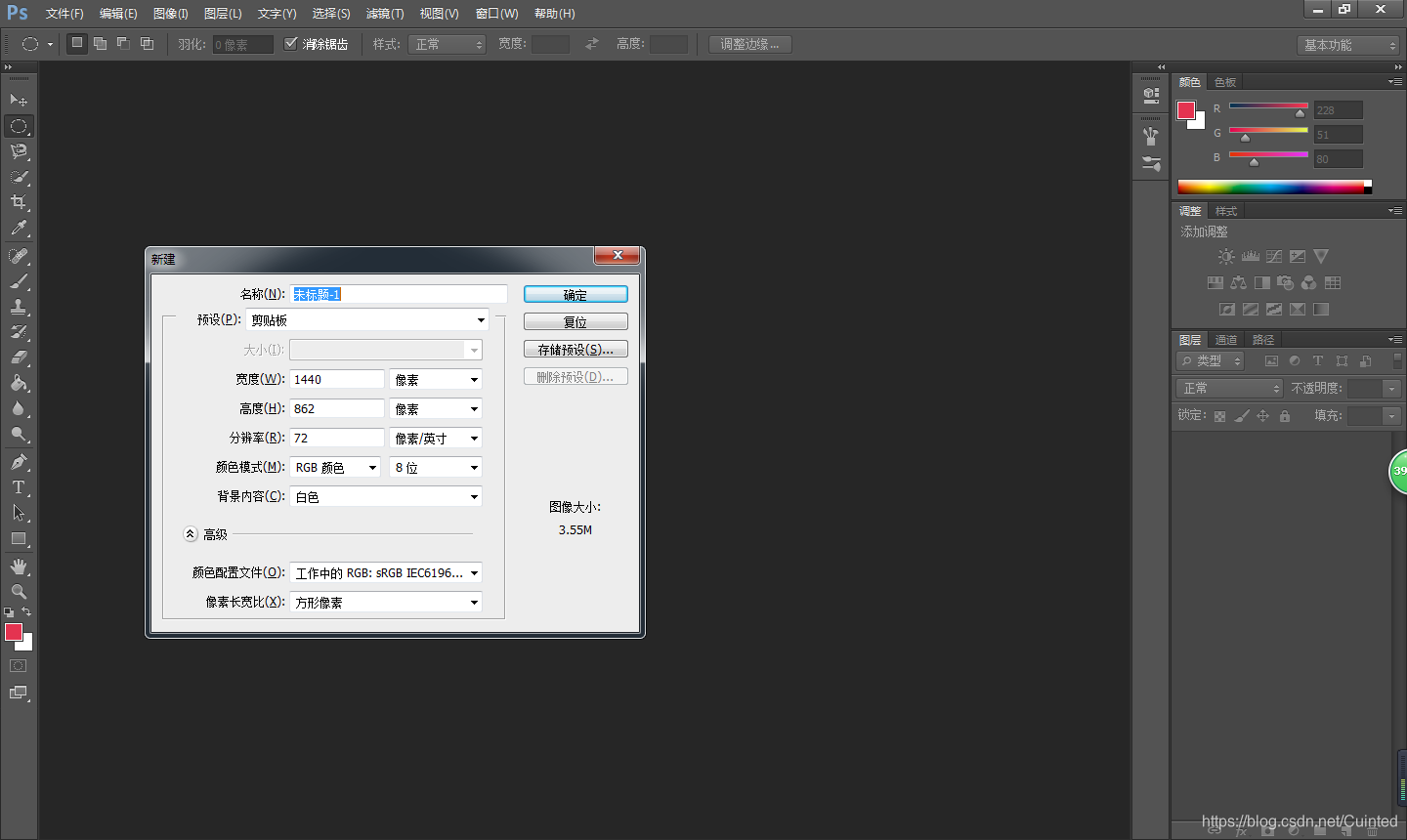Open the Layers panel flyout menu
Viewport: 1407px width, 840px height.
(x=1395, y=340)
